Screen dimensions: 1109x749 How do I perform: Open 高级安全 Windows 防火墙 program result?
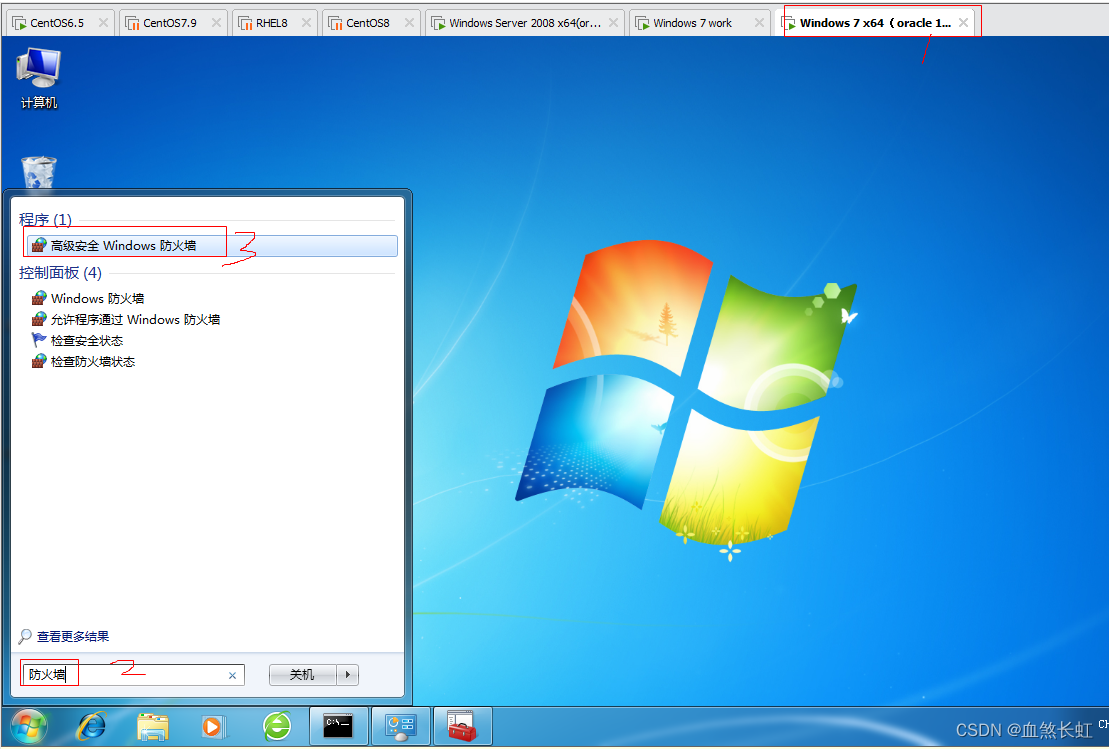coord(212,245)
